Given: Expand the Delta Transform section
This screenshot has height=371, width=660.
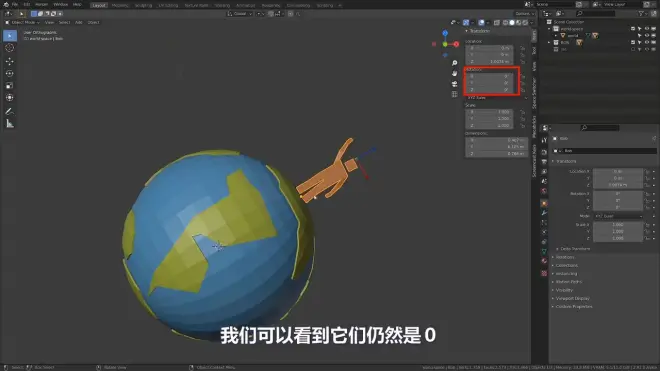Looking at the screenshot, I should tap(575, 249).
